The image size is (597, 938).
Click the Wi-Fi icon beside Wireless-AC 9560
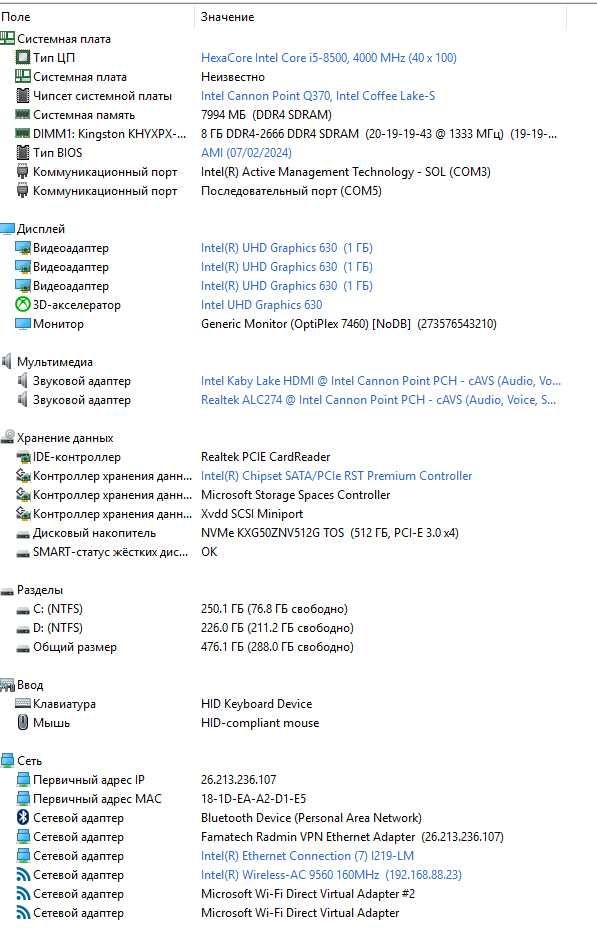click(x=23, y=875)
